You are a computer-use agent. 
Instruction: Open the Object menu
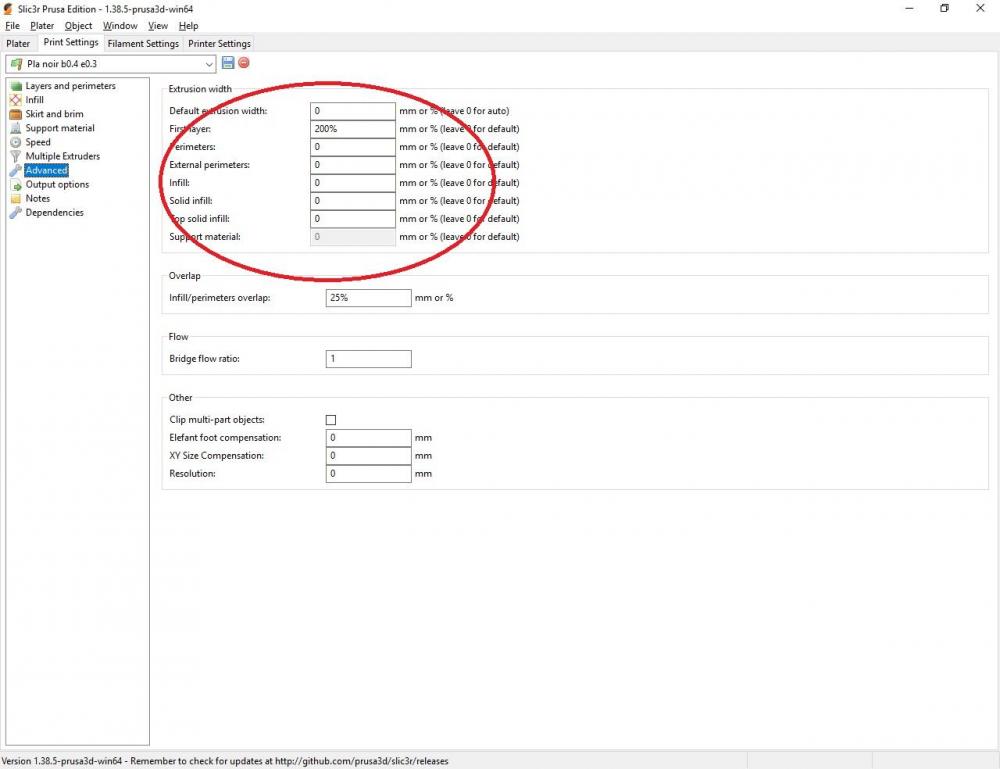(78, 26)
